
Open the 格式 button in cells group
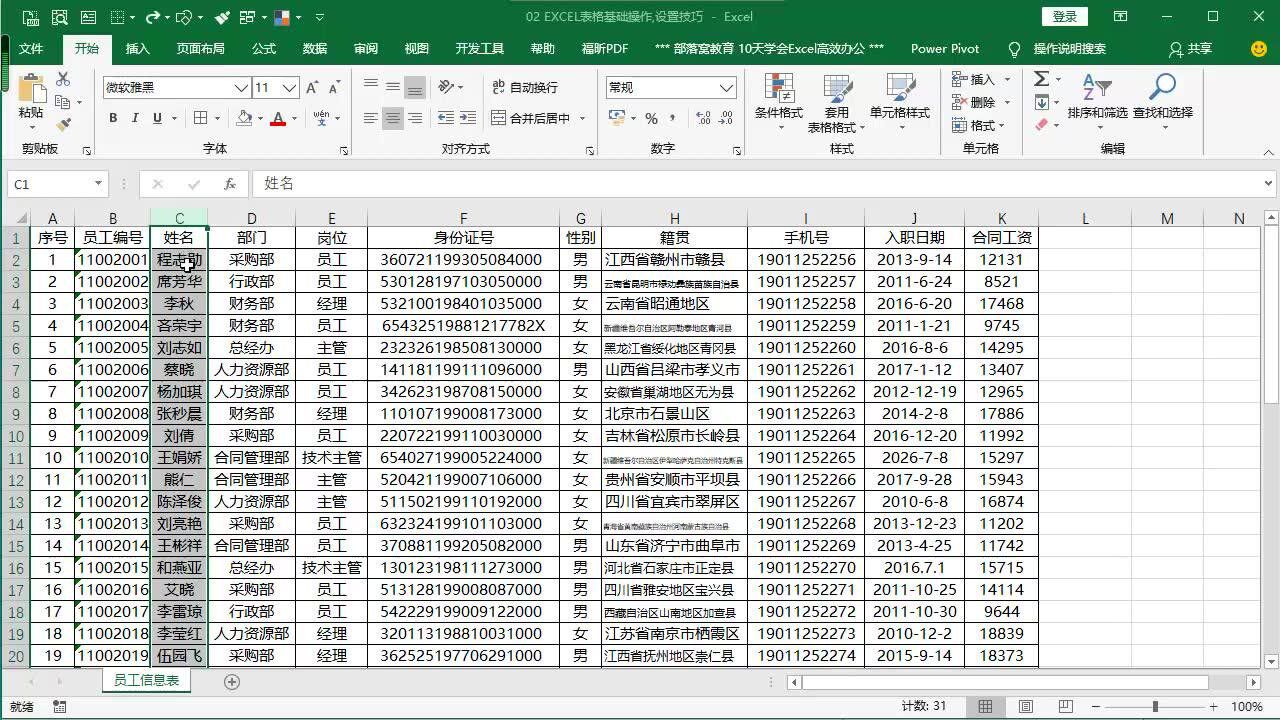point(975,125)
